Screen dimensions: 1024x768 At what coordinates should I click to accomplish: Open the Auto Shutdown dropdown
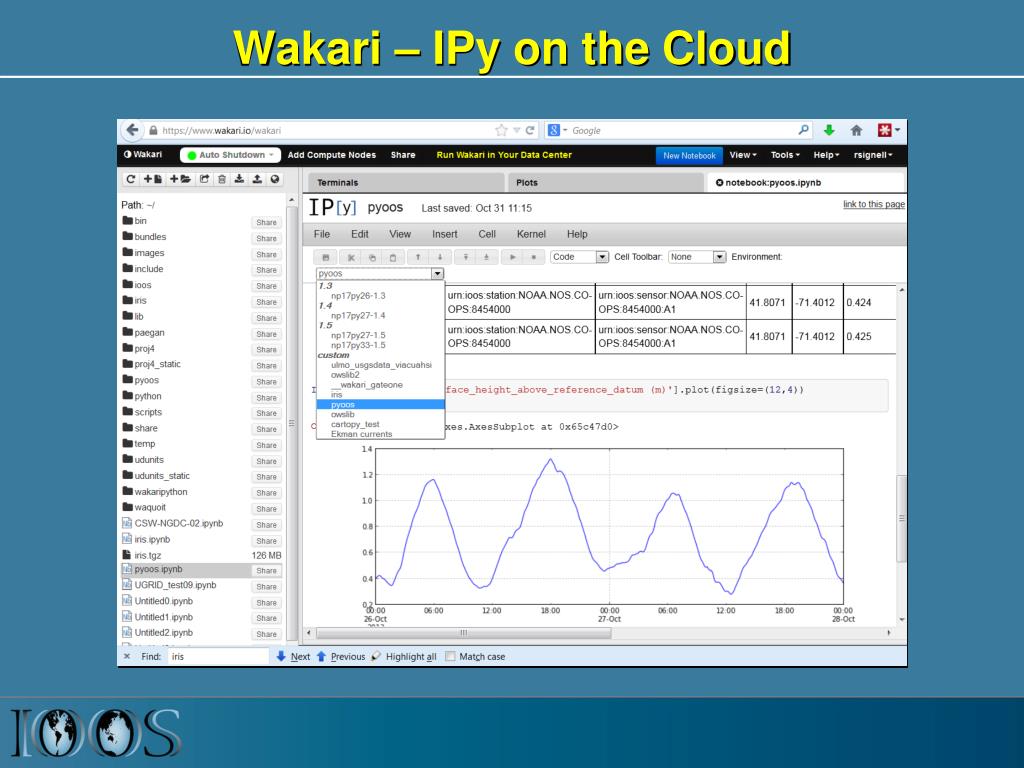[x=231, y=155]
